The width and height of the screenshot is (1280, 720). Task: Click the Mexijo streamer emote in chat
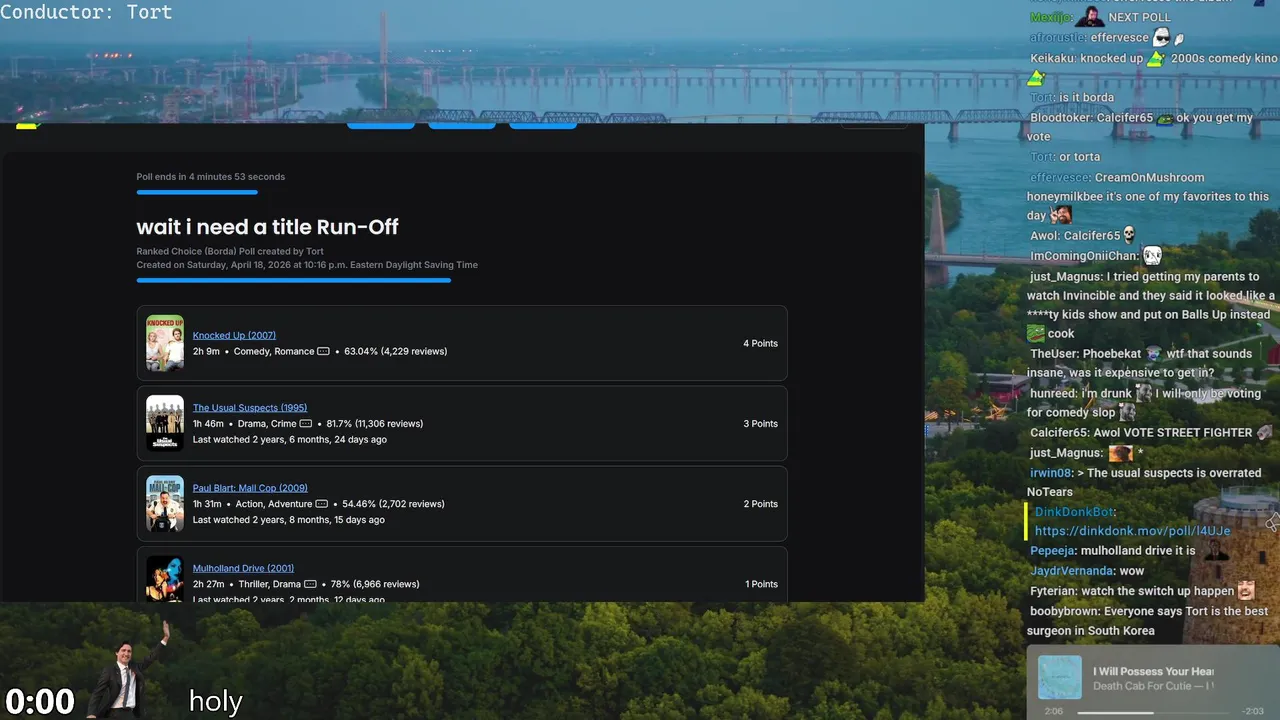(x=1091, y=16)
